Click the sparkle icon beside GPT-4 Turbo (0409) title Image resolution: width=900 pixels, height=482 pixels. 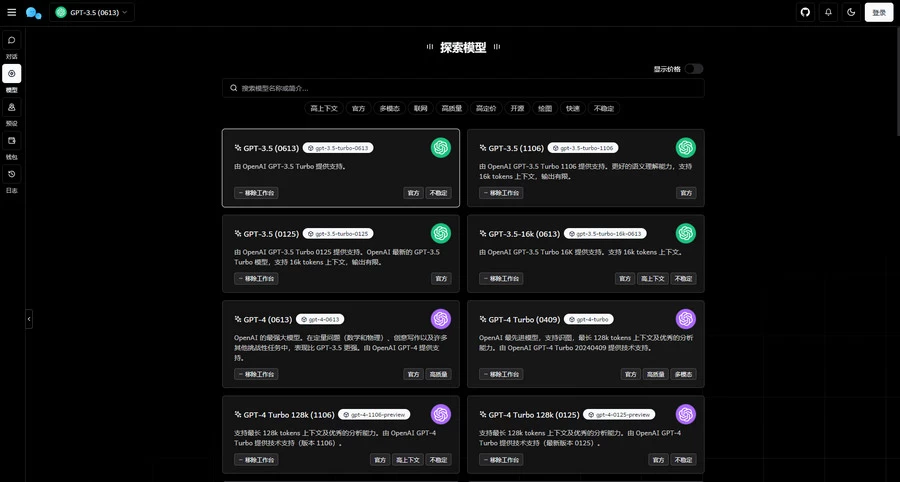click(x=483, y=319)
